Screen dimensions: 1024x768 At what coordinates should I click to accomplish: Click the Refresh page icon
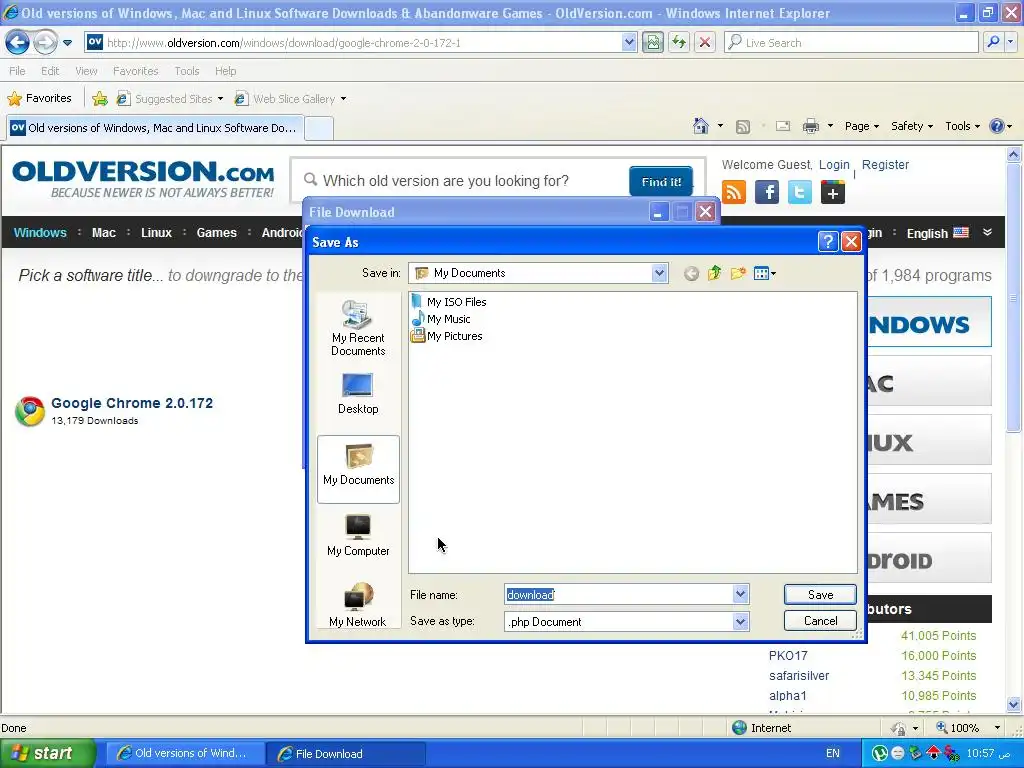679,43
